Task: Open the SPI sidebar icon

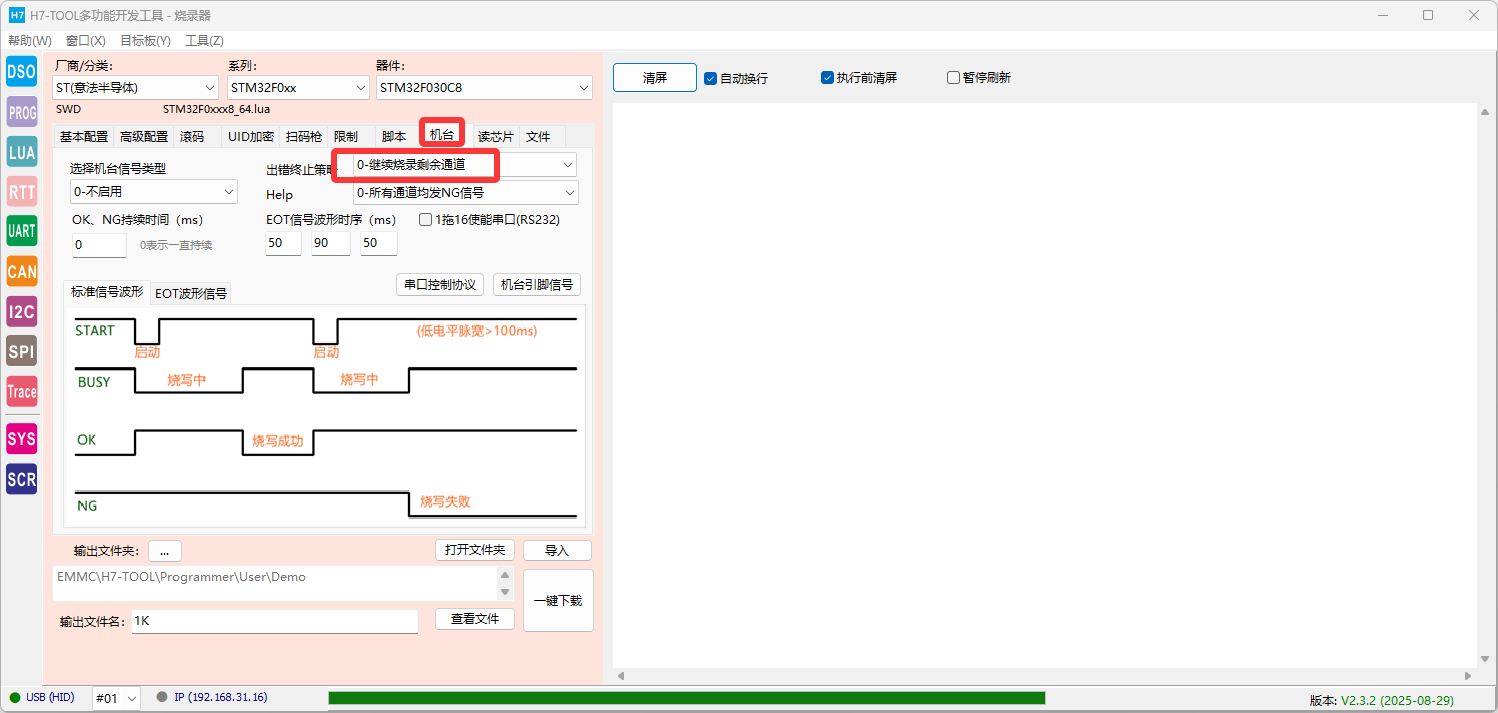Action: [22, 351]
